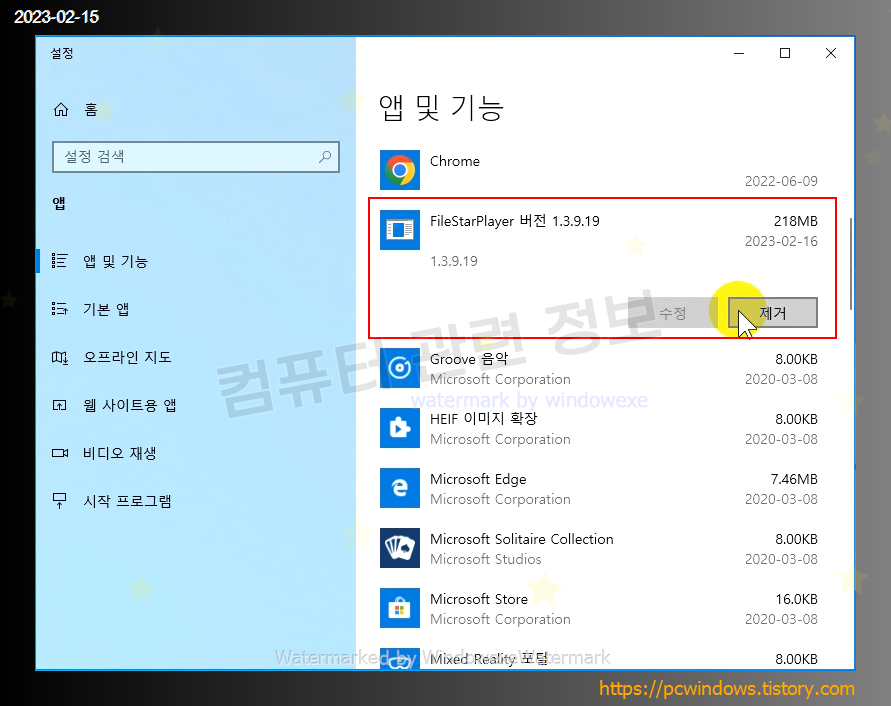891x706 pixels.
Task: Click the 7.46MB size of Edge
Action: tap(794, 479)
